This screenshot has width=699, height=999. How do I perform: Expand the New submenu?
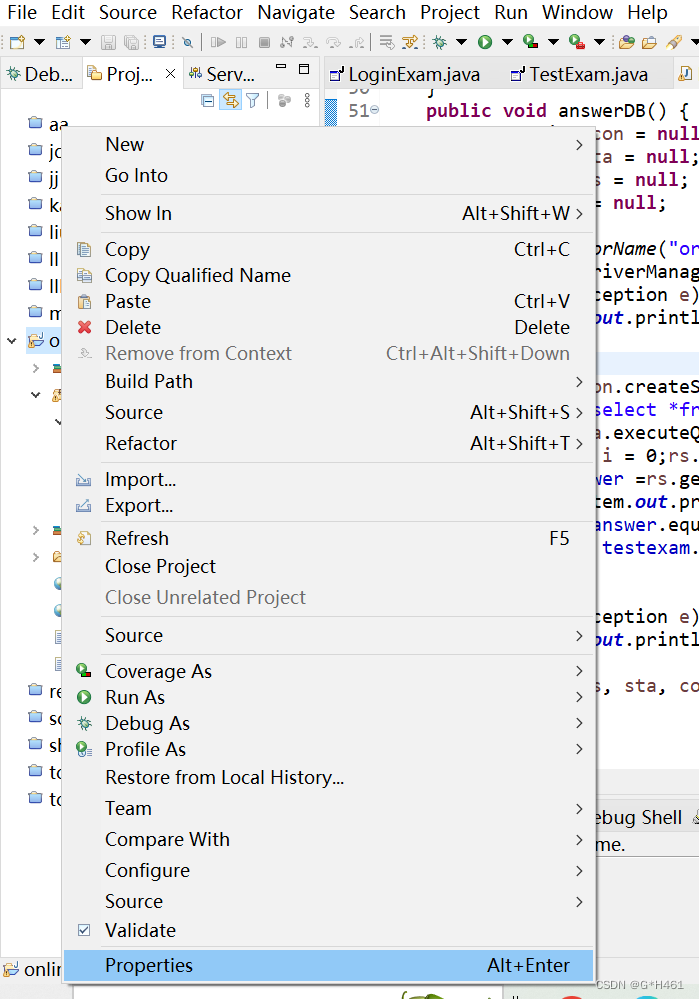(x=124, y=144)
